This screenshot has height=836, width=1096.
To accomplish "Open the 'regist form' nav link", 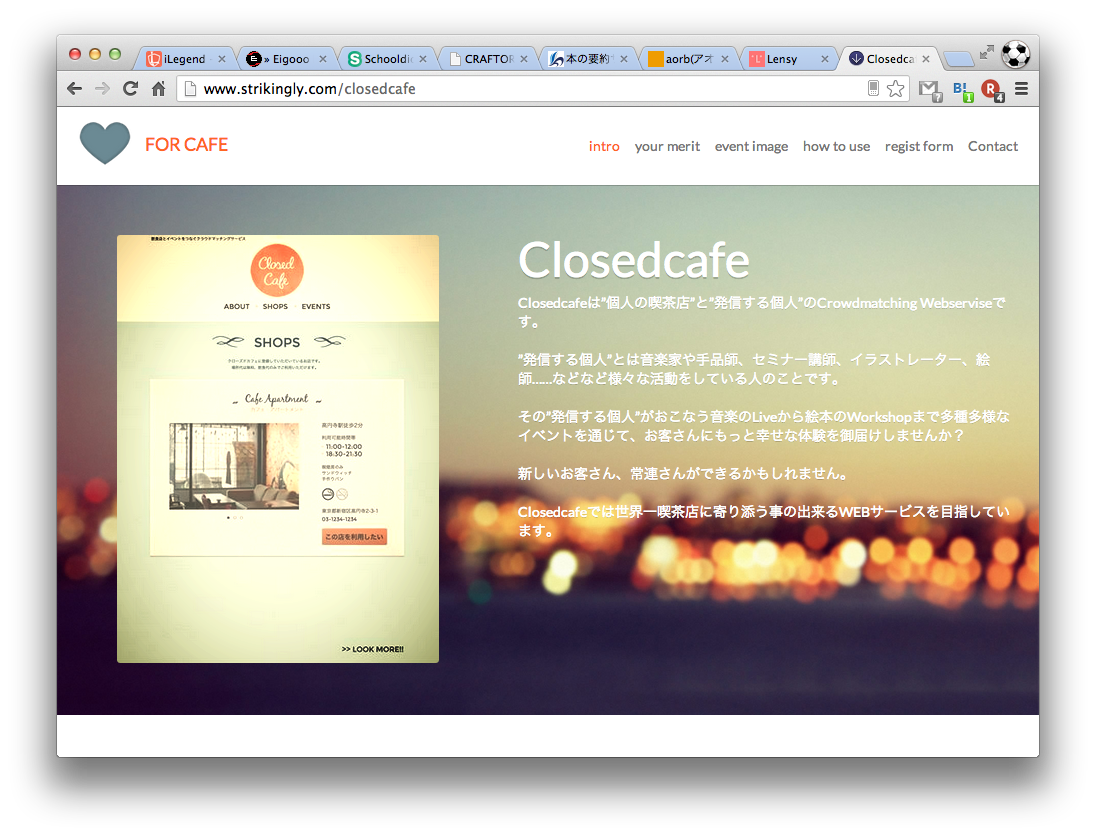I will [x=918, y=146].
